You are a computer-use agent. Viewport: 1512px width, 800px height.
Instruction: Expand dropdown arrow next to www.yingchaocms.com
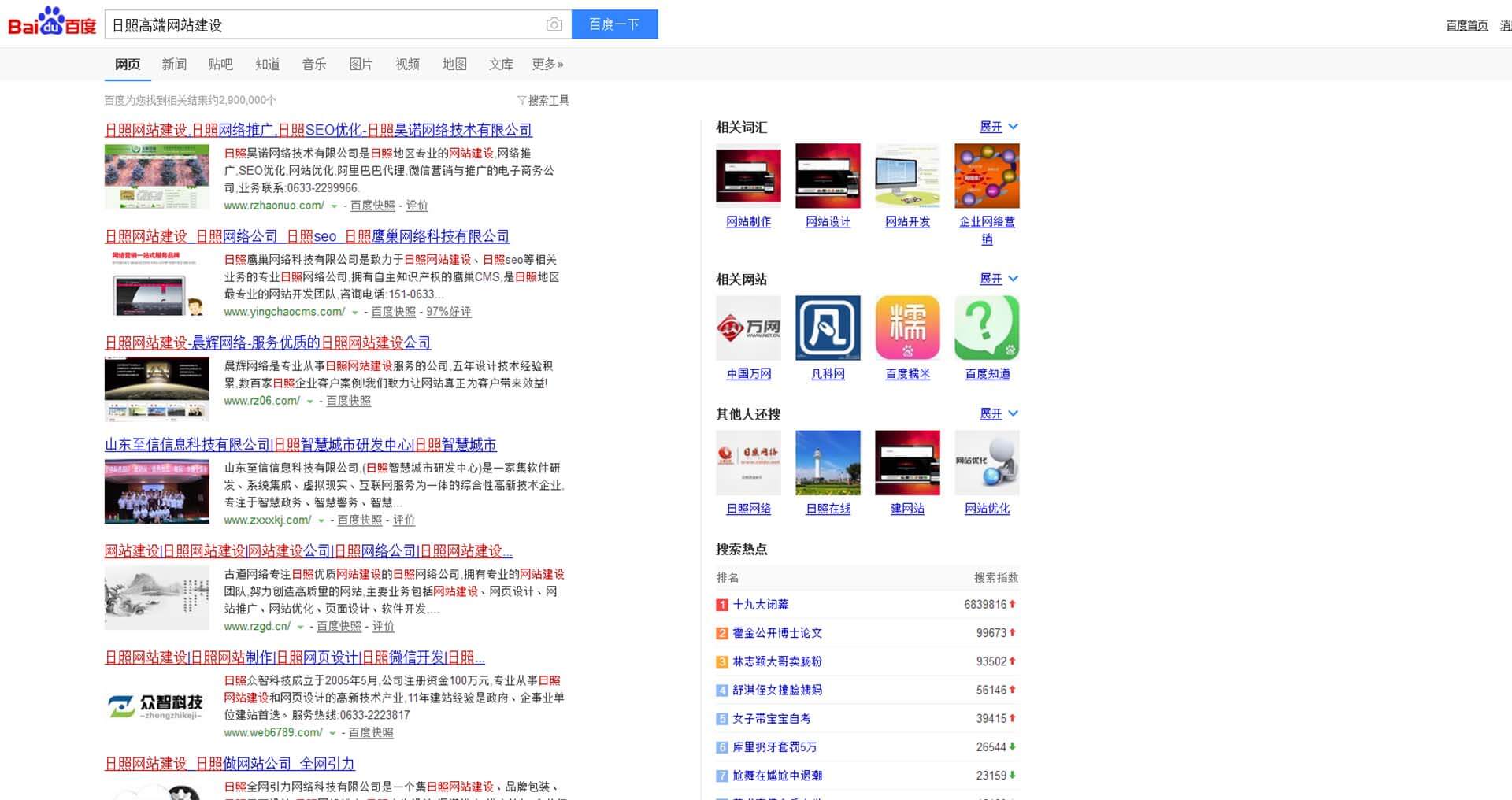click(355, 313)
